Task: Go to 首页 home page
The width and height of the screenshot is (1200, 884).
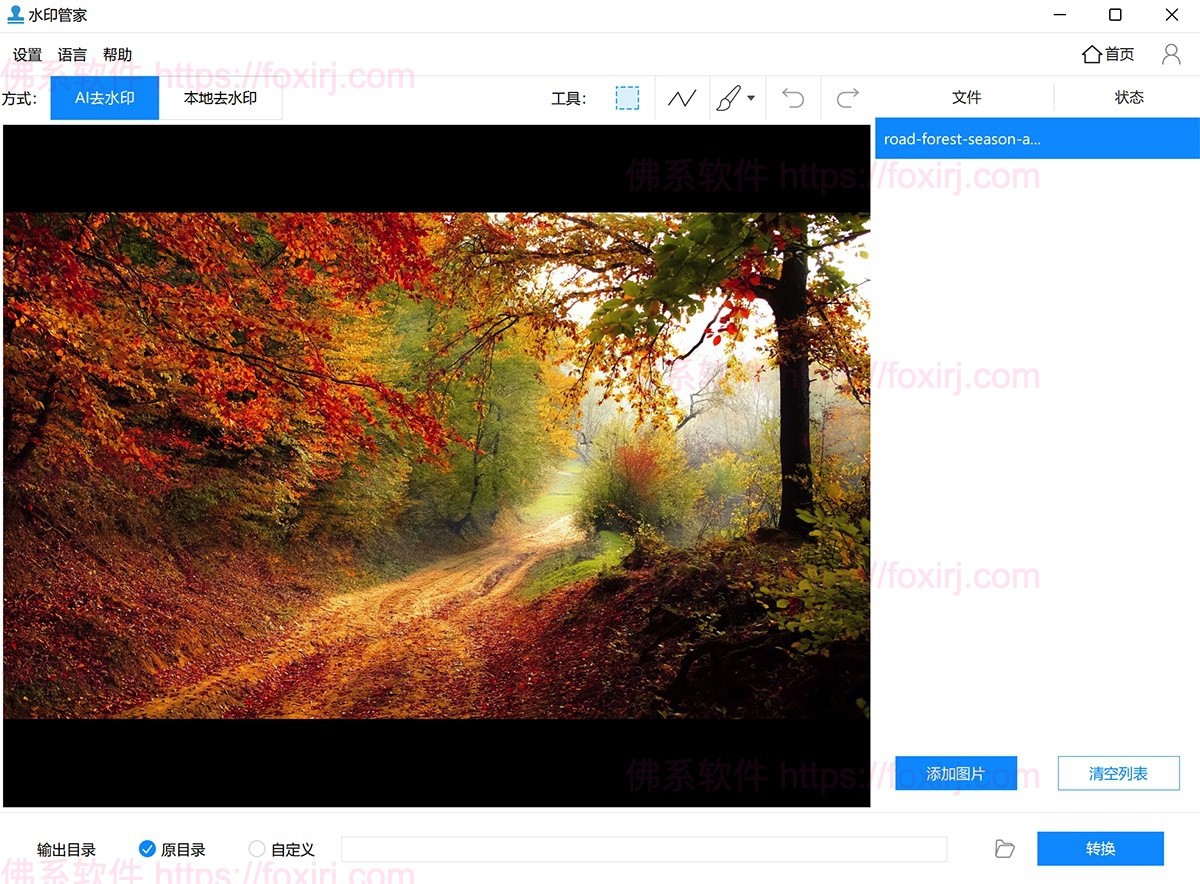Action: pos(1108,54)
